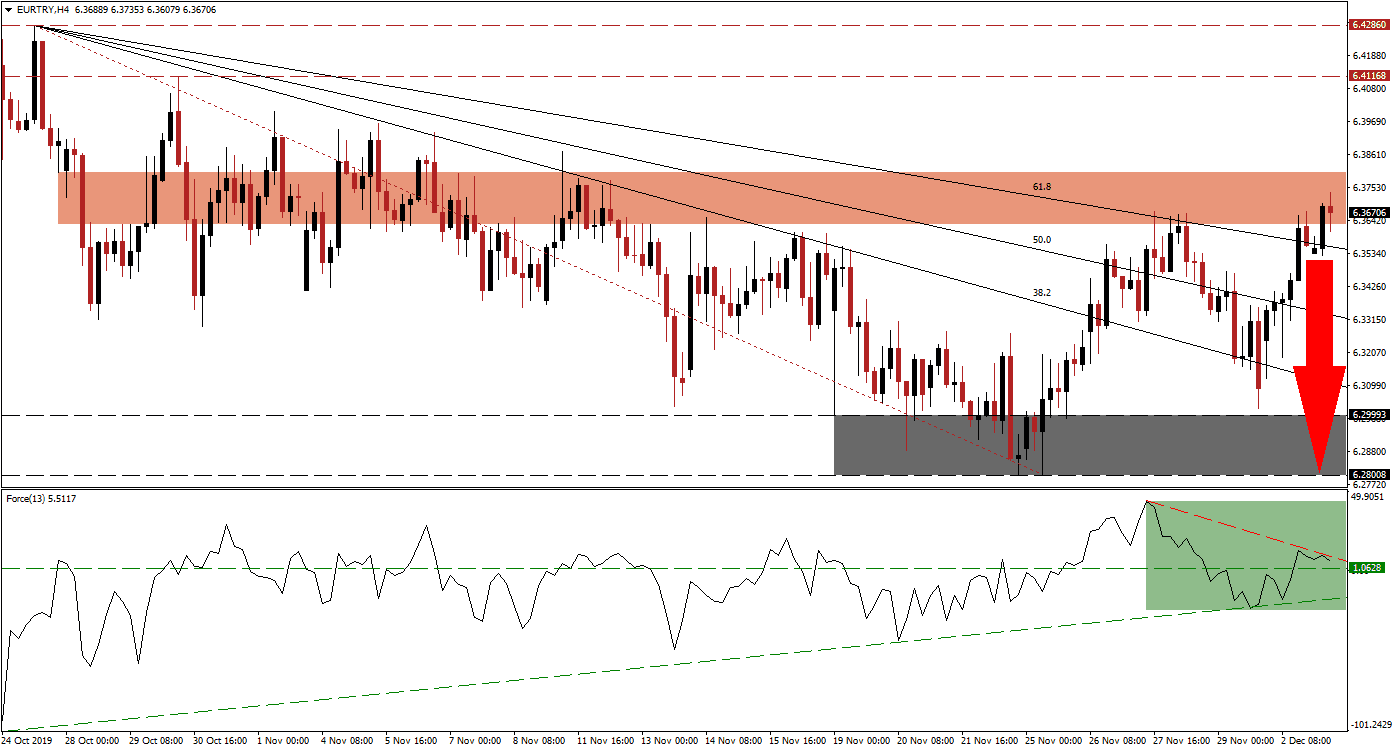Click the EURTRY,H4 chart title
The height and width of the screenshot is (752, 1393).
pyautogui.click(x=45, y=8)
